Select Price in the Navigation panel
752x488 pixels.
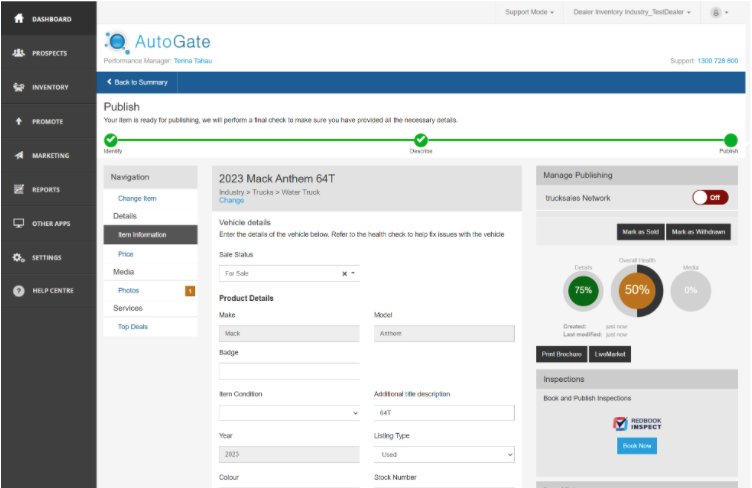pos(126,254)
